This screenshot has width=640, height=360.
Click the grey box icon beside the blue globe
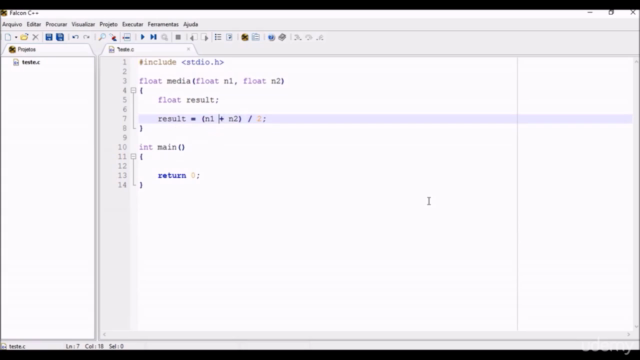282,37
